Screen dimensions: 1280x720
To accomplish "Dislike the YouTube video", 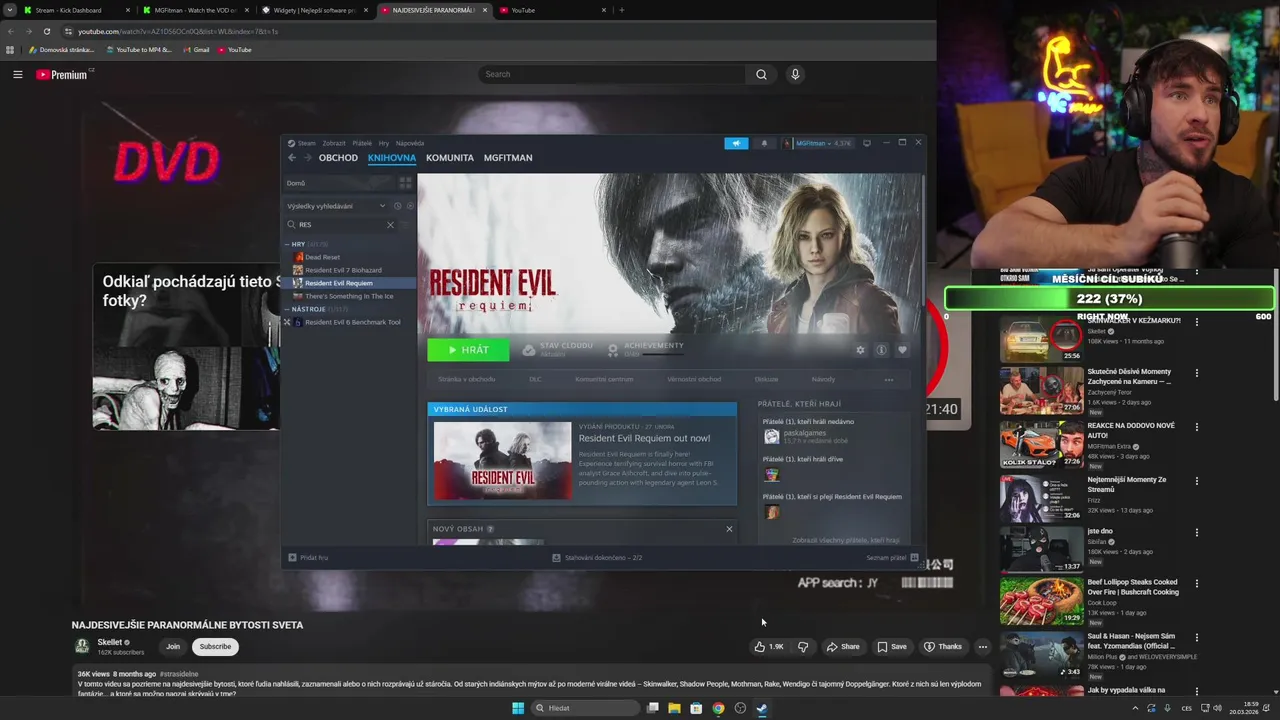I will (x=802, y=647).
